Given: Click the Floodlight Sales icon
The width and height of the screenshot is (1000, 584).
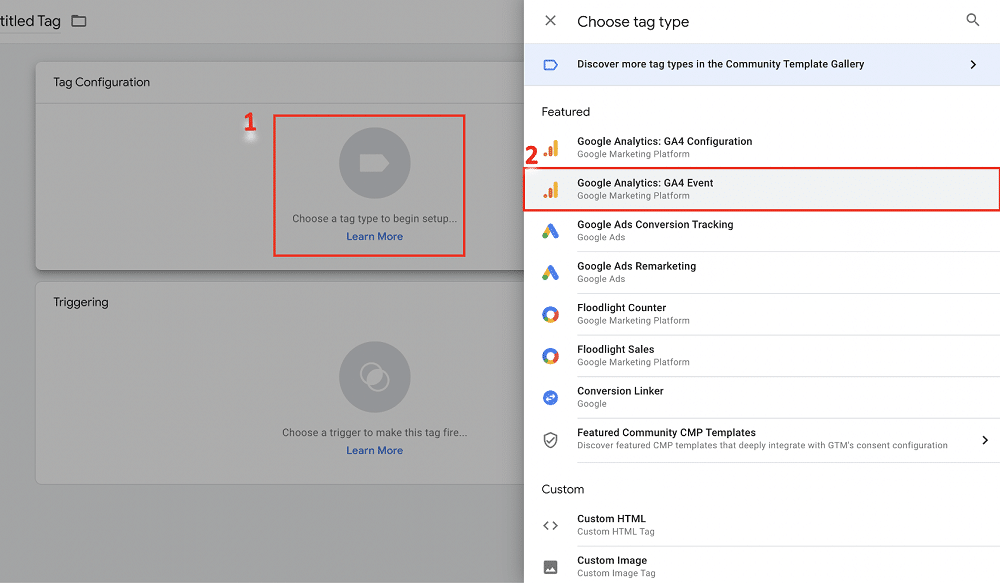Looking at the screenshot, I should click(x=551, y=355).
